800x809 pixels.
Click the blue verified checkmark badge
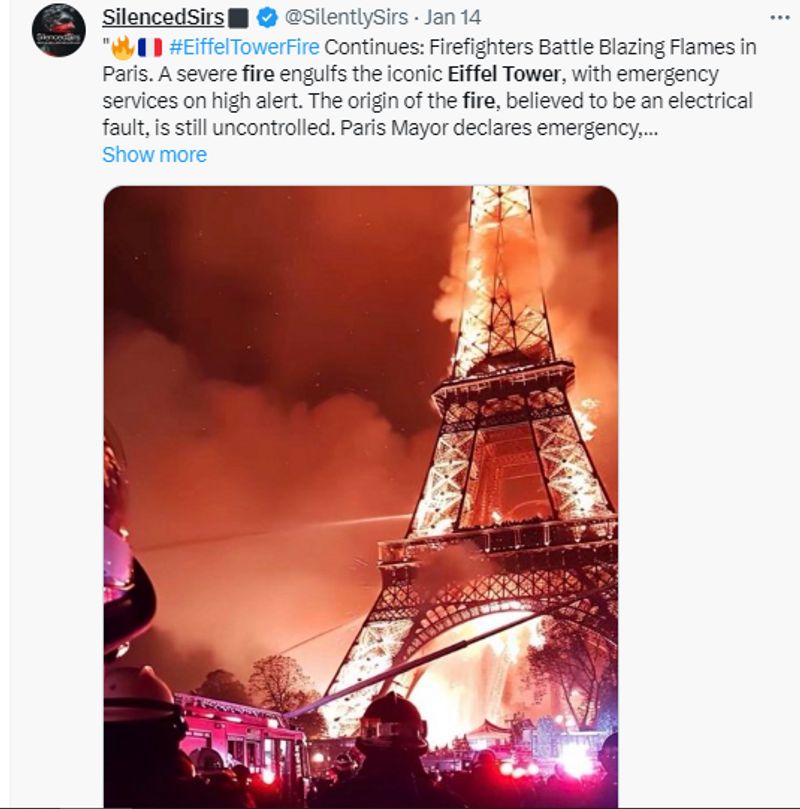click(267, 19)
